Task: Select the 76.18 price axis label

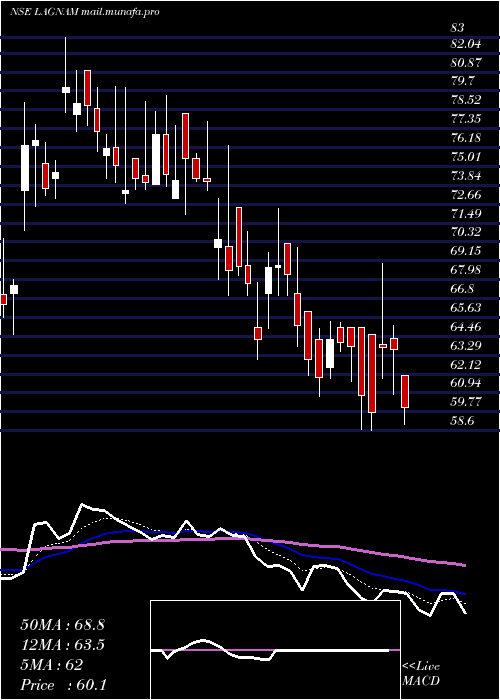Action: point(466,138)
